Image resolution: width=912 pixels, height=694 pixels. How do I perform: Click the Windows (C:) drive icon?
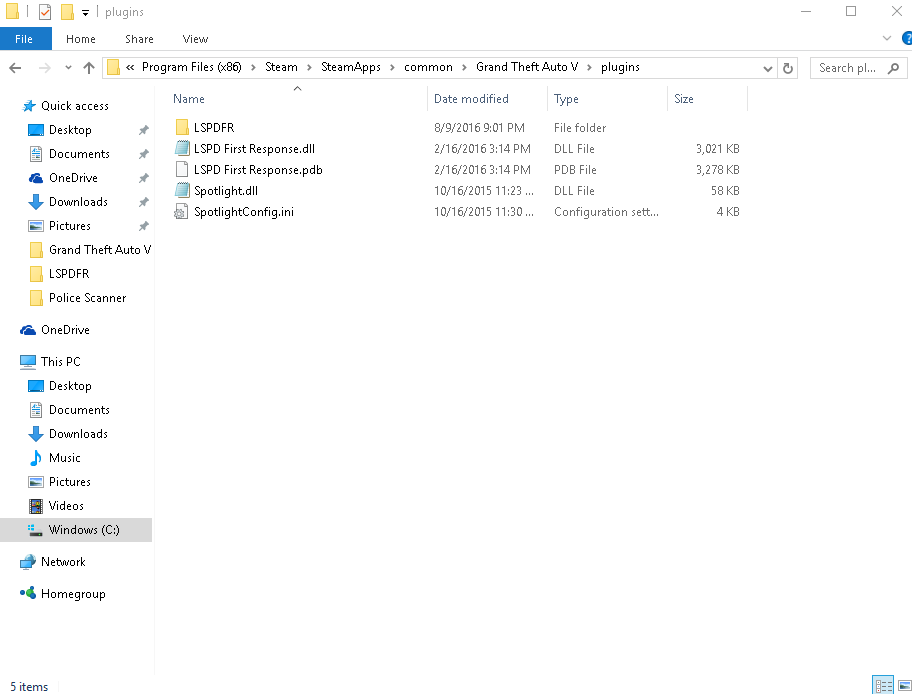tap(35, 530)
